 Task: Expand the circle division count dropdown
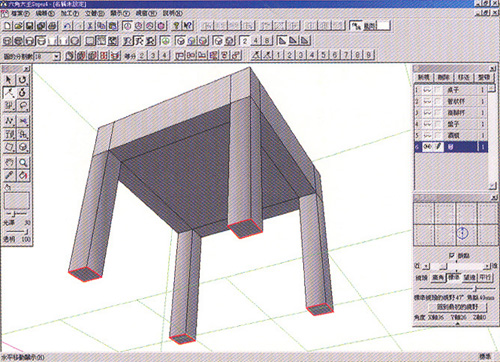tap(57, 56)
